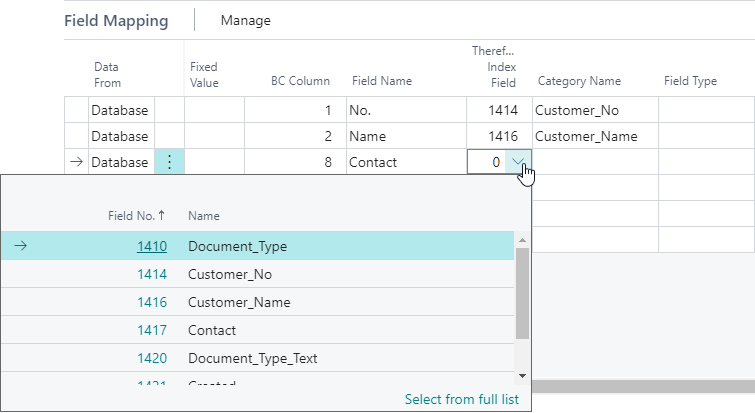
Task: Open the Therefore Index Field dropdown arrow
Action: [519, 162]
